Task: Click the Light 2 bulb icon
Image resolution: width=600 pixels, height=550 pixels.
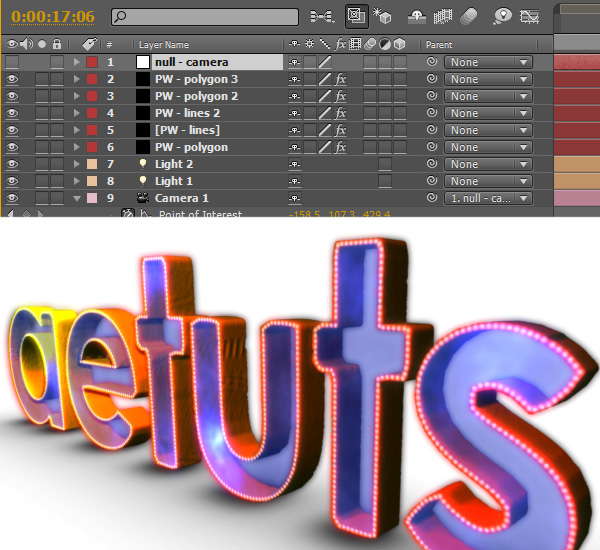Action: point(143,164)
